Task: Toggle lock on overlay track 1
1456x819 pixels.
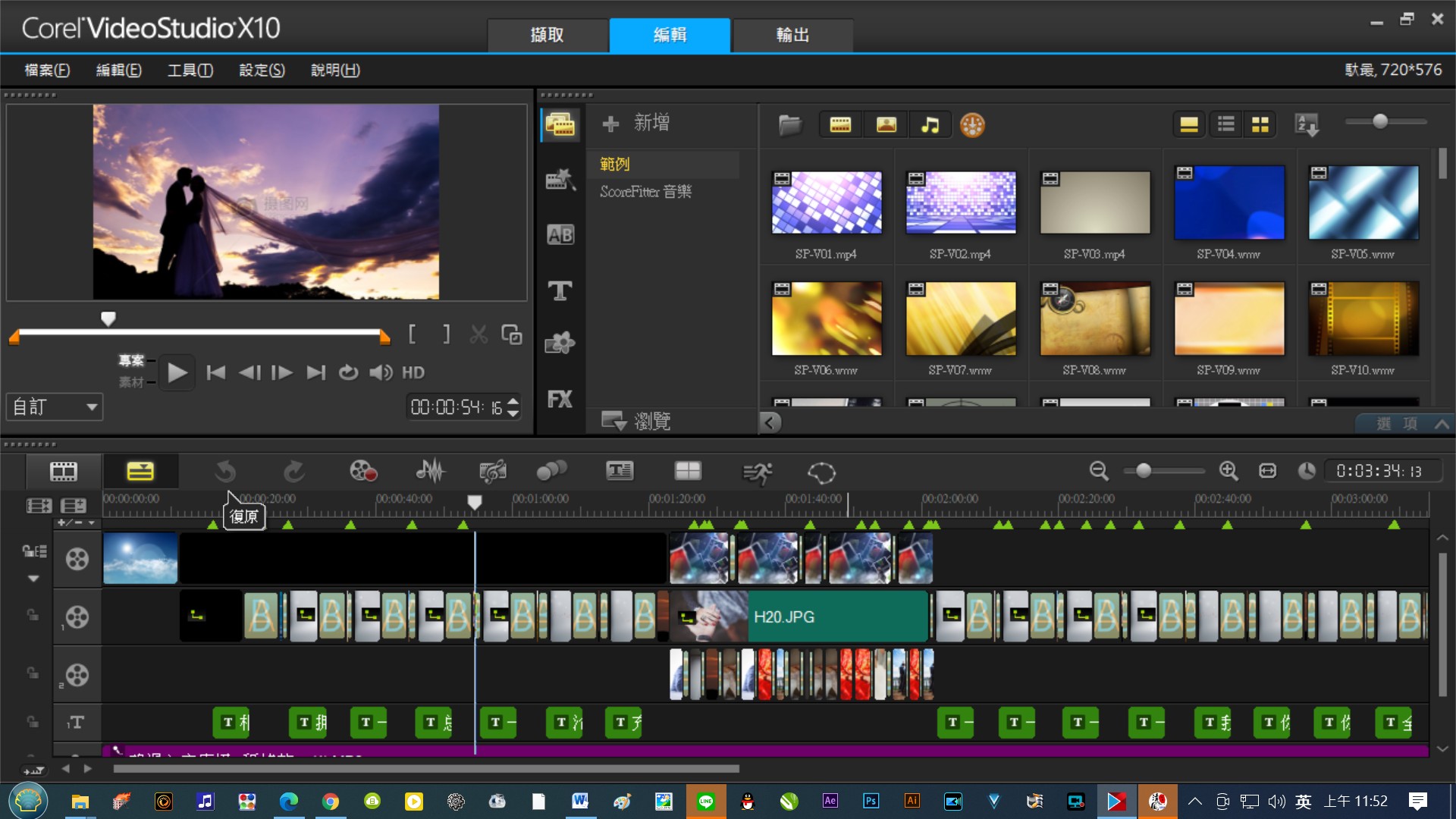Action: pyautogui.click(x=32, y=615)
